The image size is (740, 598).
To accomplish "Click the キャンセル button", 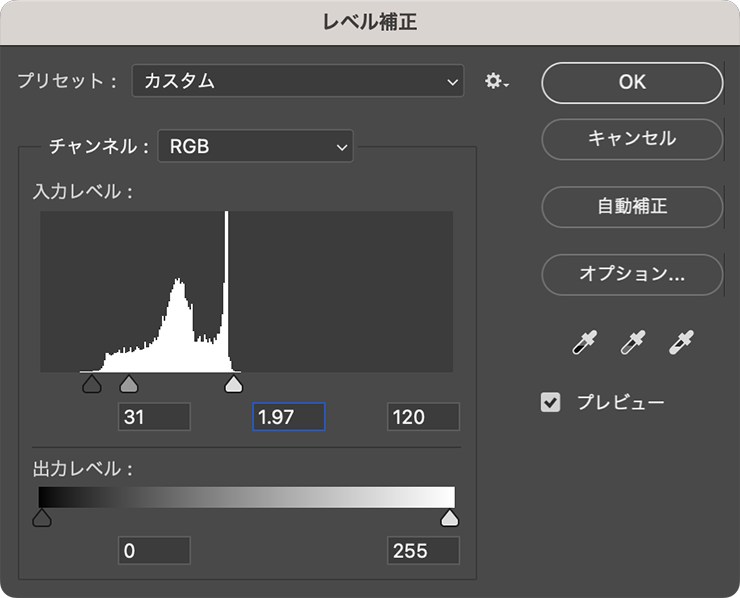I will [632, 139].
